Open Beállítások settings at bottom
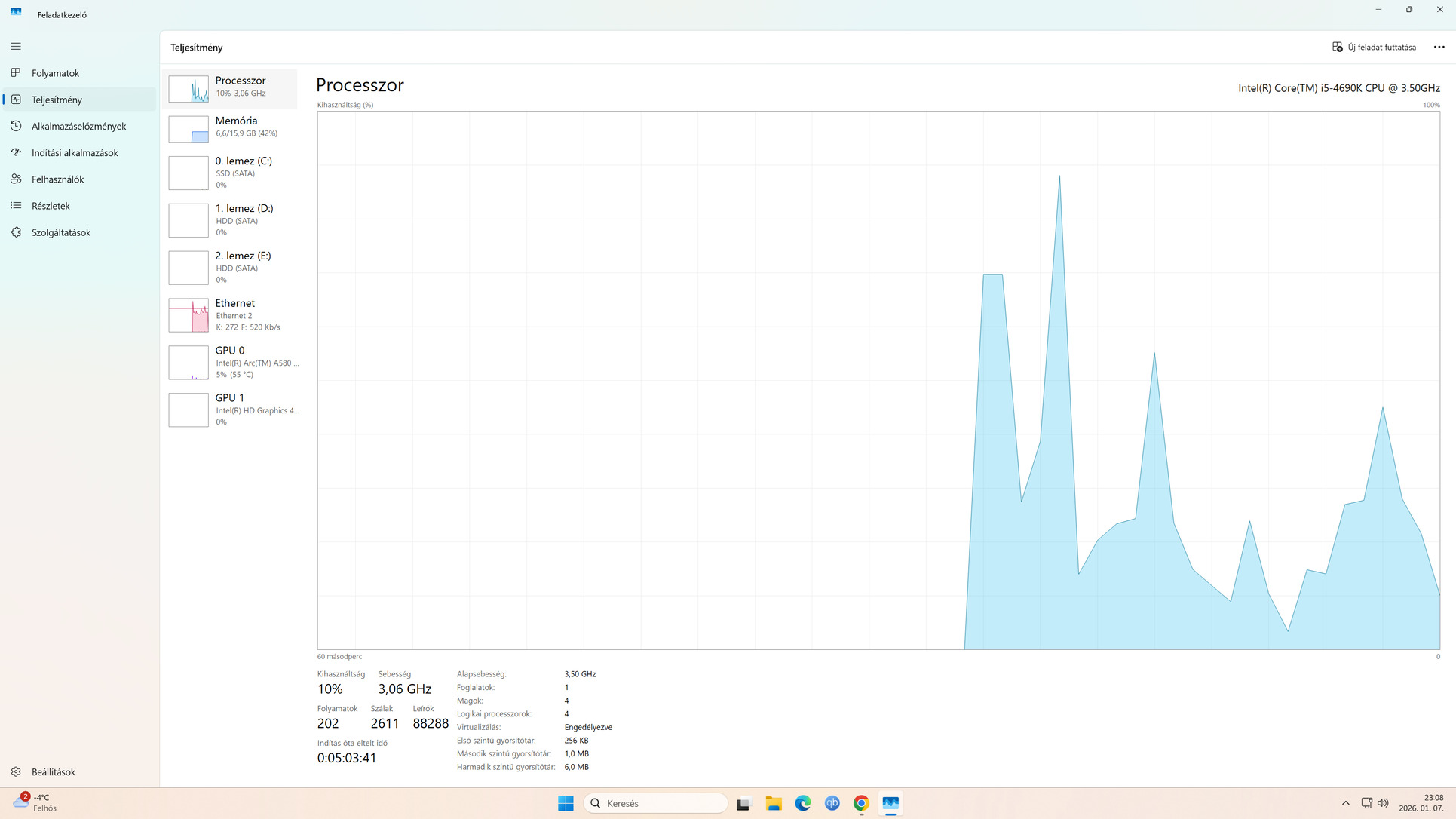 (54, 771)
